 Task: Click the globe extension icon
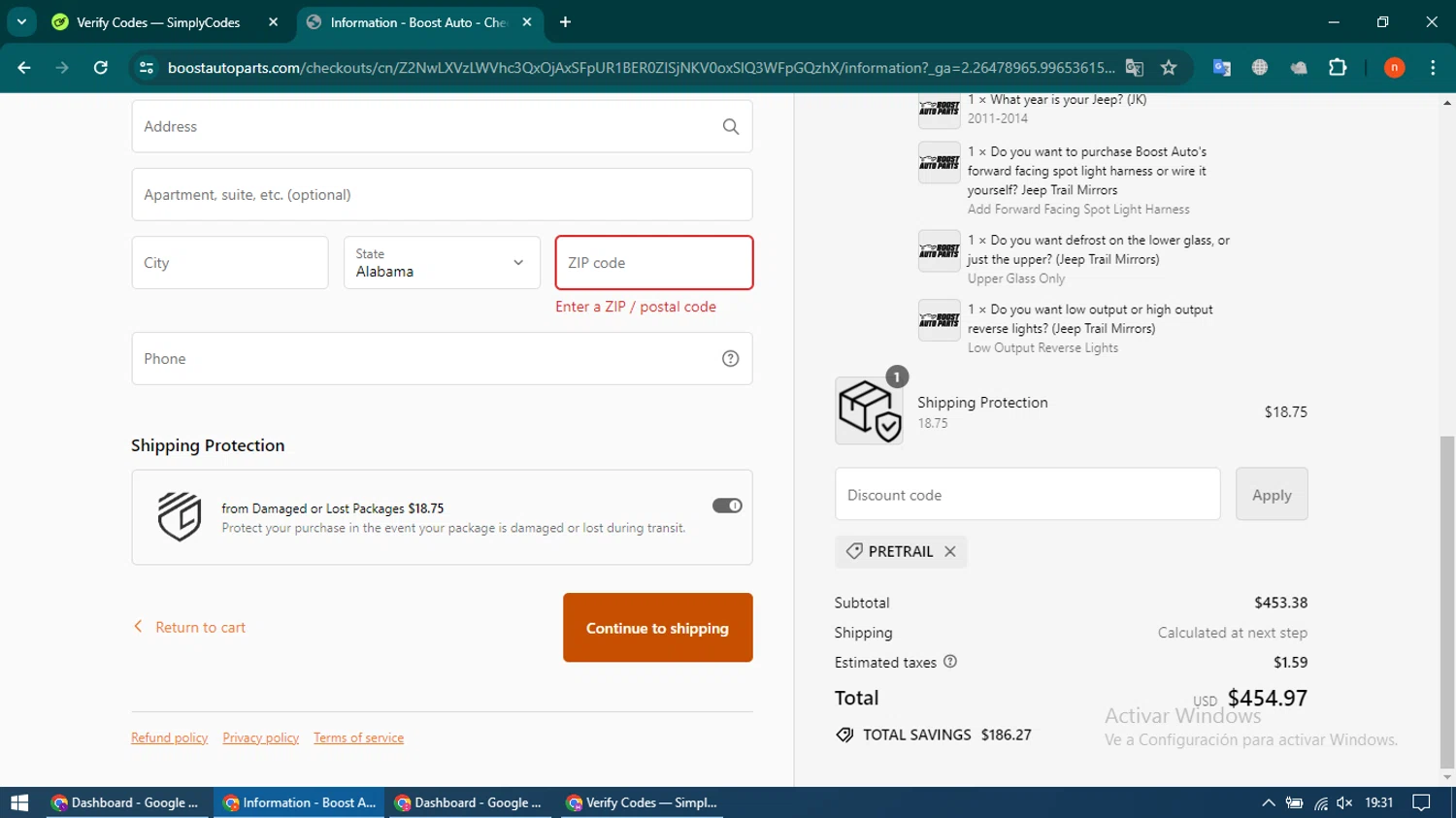pos(1260,67)
